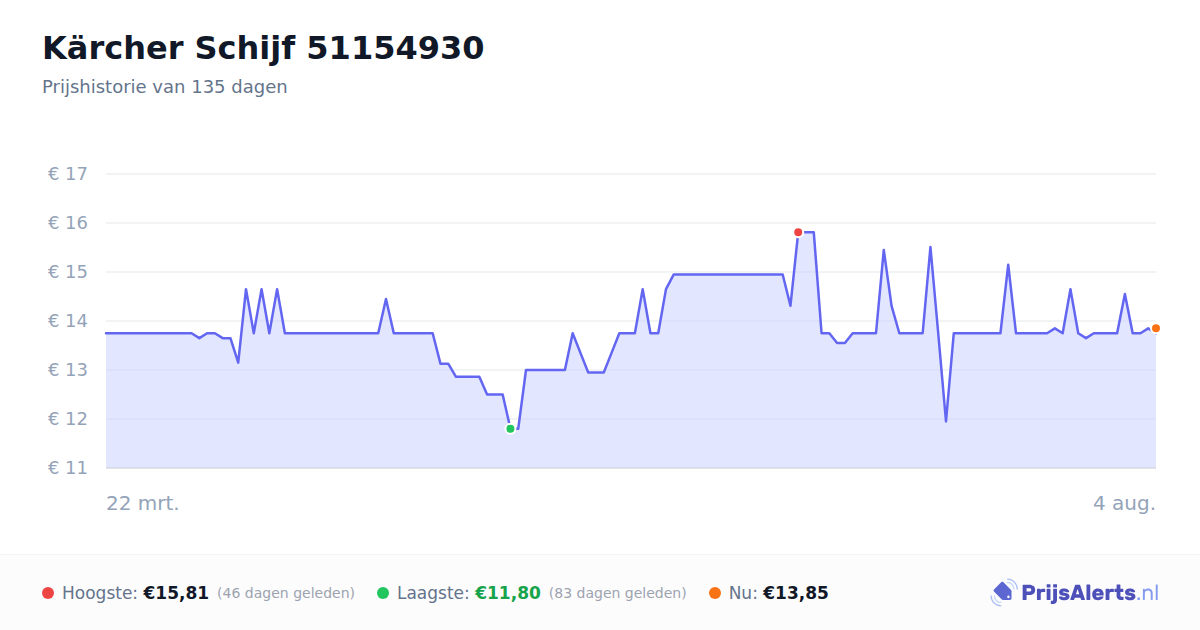Image resolution: width=1200 pixels, height=630 pixels.
Task: Click the red highest-price marker on chart
Action: point(798,232)
